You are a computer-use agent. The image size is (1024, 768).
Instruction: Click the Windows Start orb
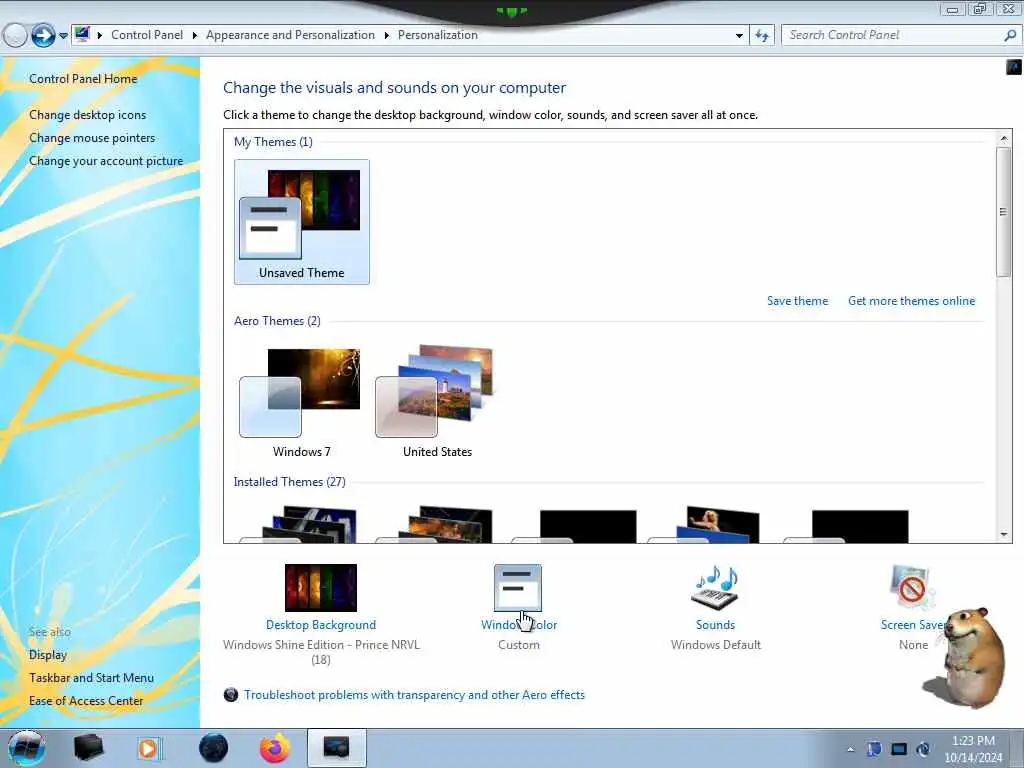[x=27, y=748]
